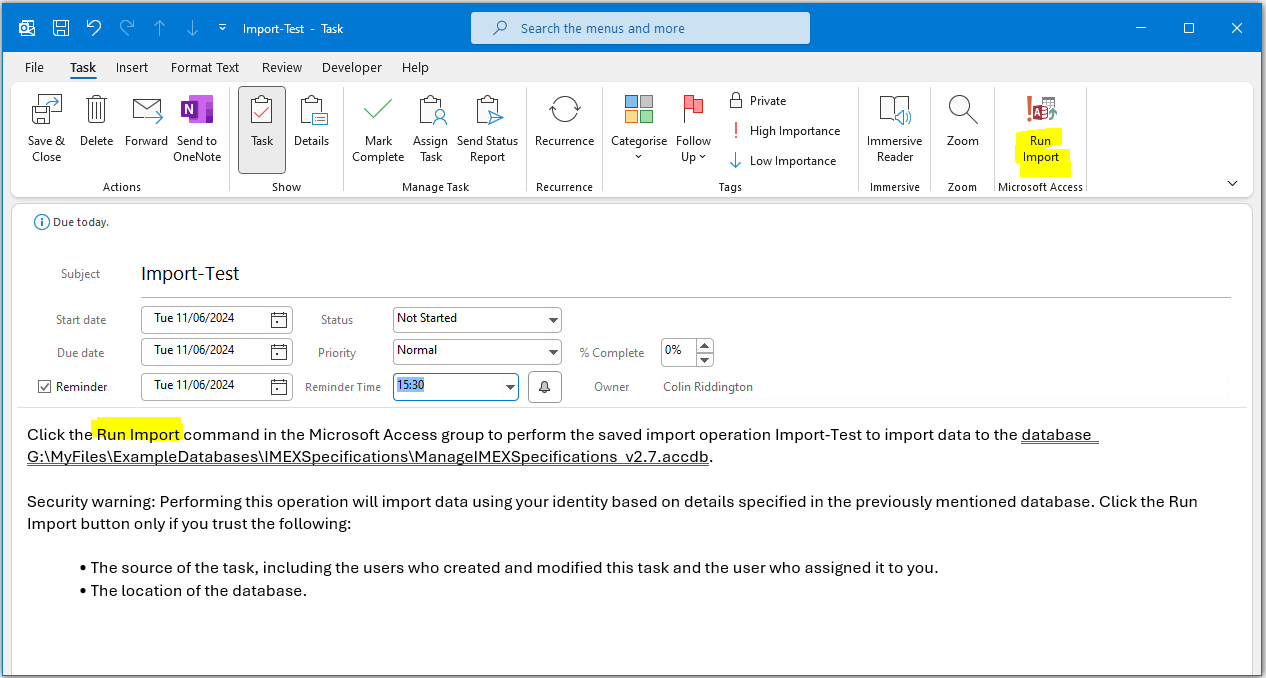Click the Assign Task icon
1266x678 pixels.
click(431, 108)
